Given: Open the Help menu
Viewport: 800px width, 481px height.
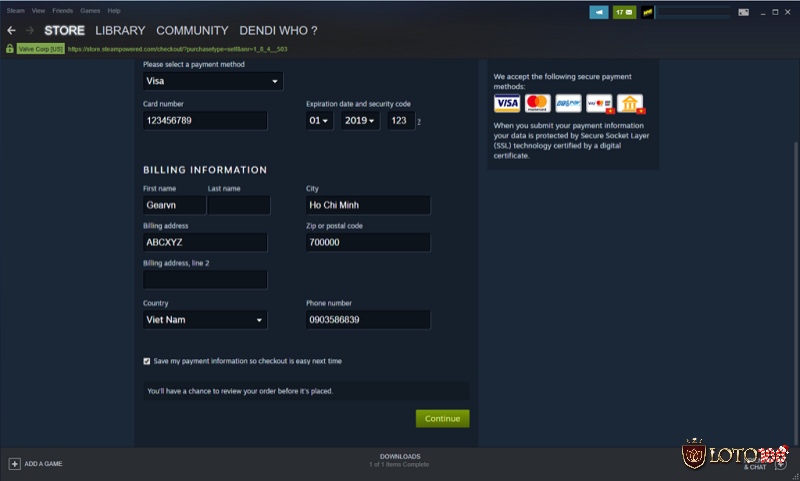Looking at the screenshot, I should (x=114, y=11).
